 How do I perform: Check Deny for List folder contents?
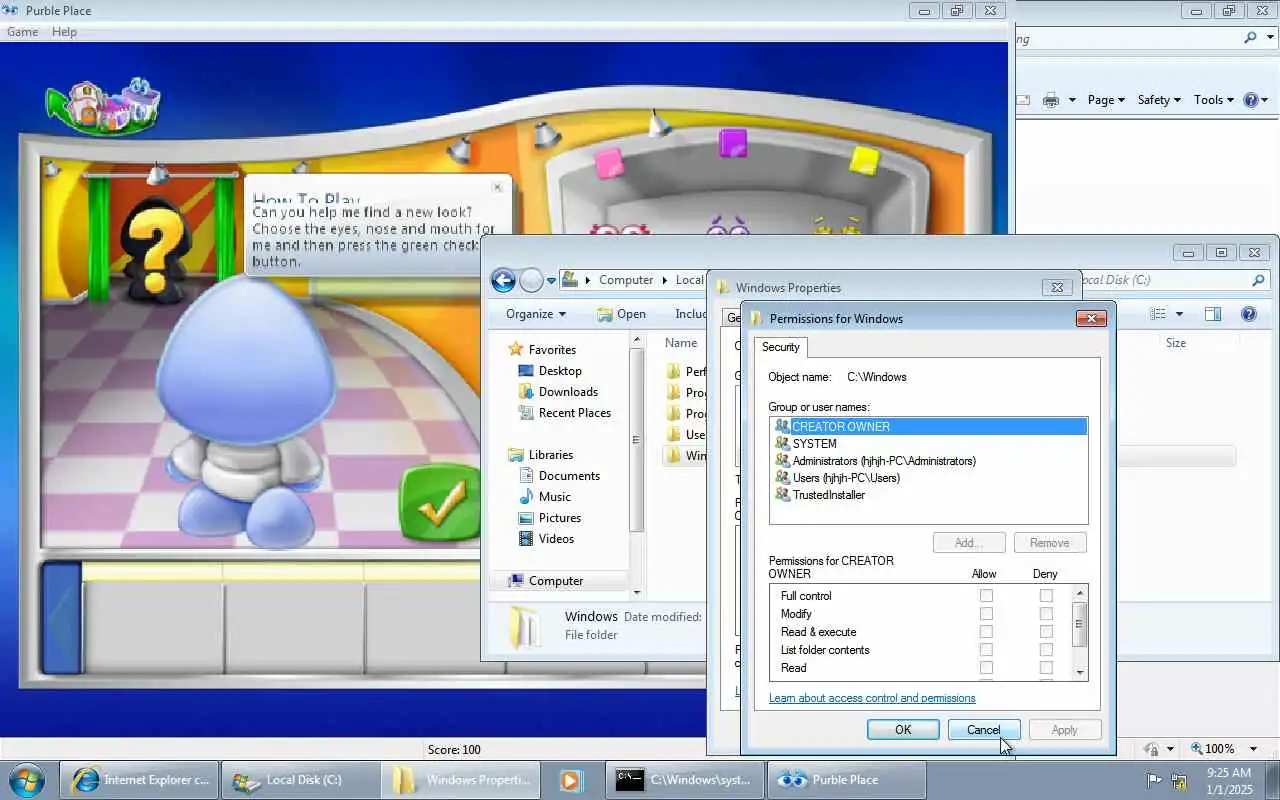[1046, 650]
